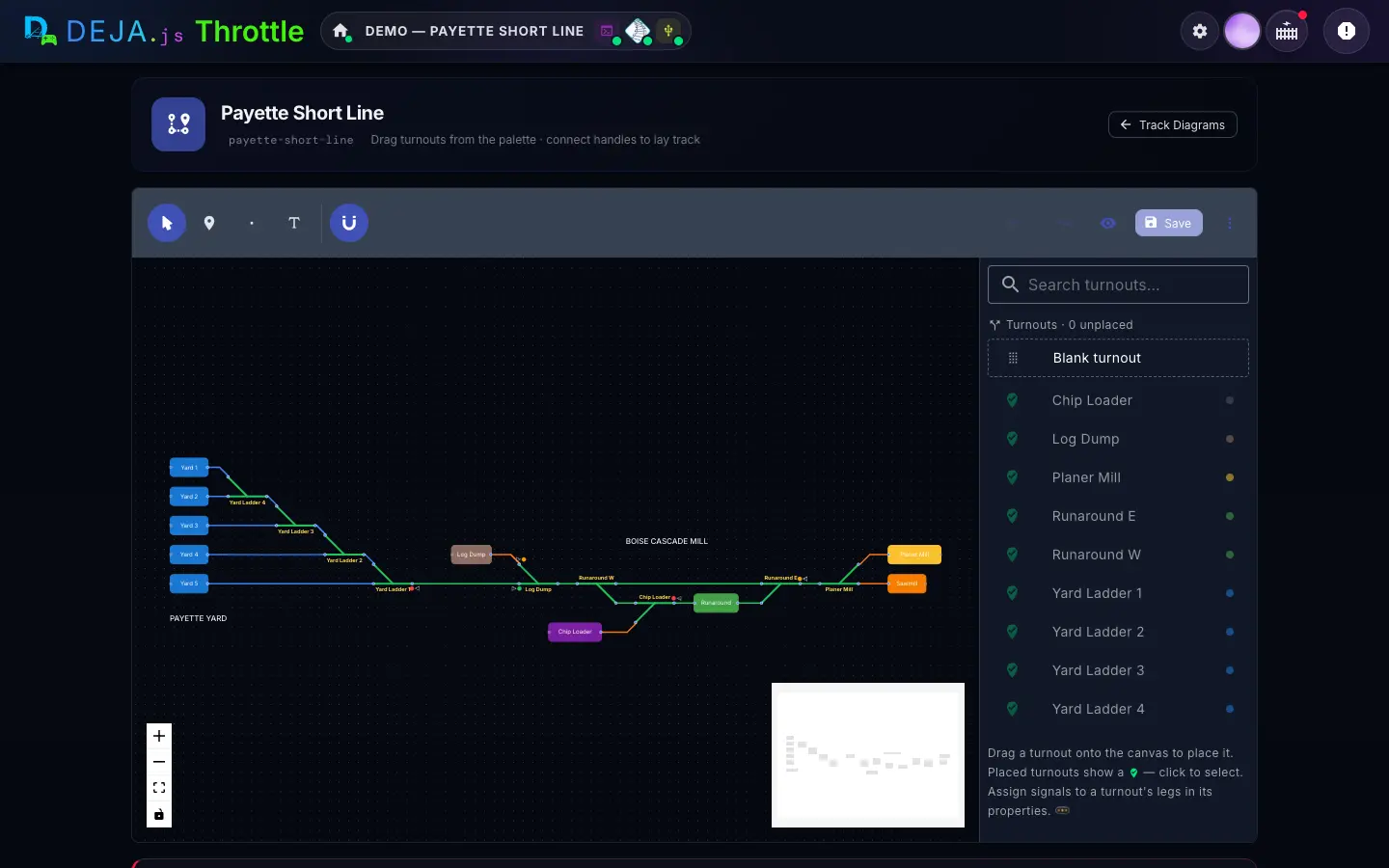
Task: Toggle the canvas interactivity lock
Action: point(159,815)
